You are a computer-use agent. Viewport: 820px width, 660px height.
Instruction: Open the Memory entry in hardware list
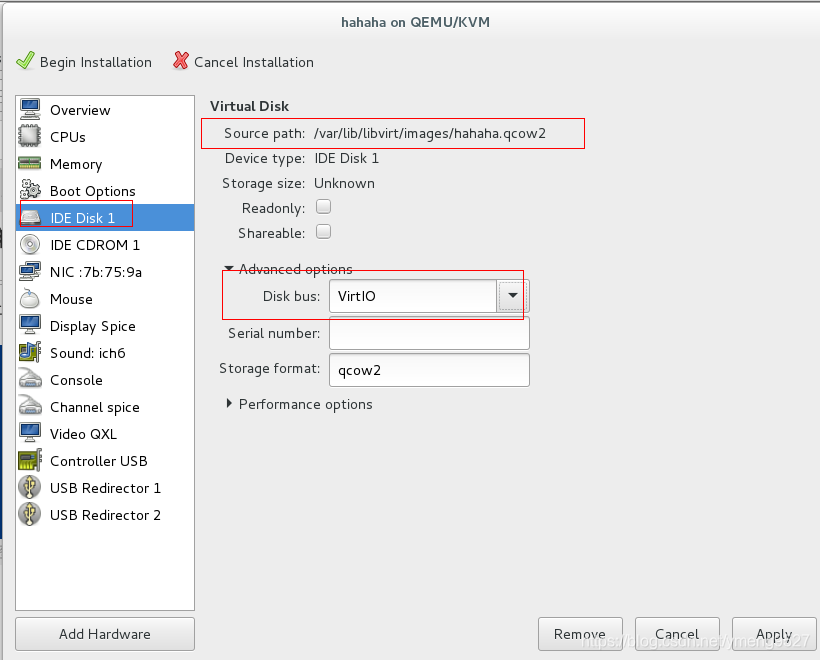pos(105,164)
